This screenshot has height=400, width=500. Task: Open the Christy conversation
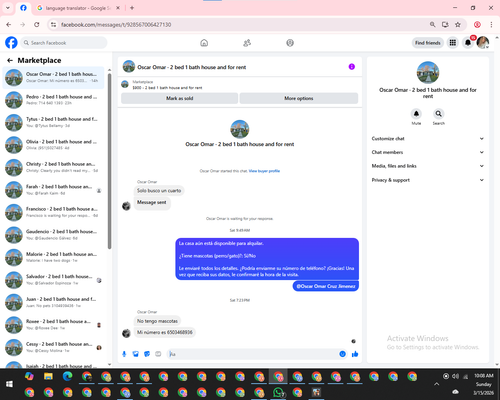53,167
